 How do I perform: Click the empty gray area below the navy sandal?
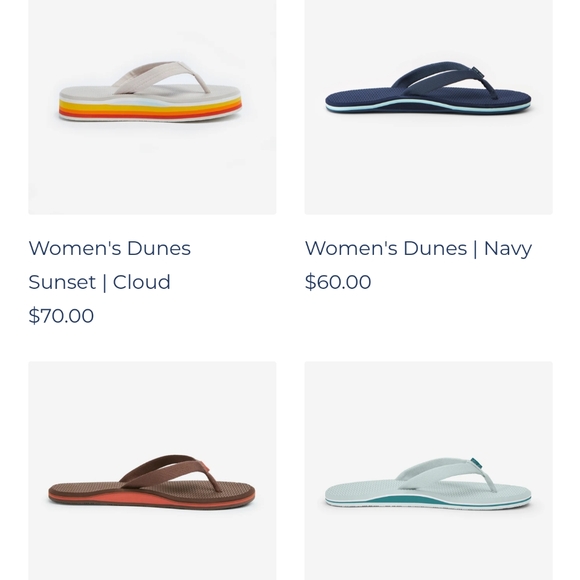(429, 166)
